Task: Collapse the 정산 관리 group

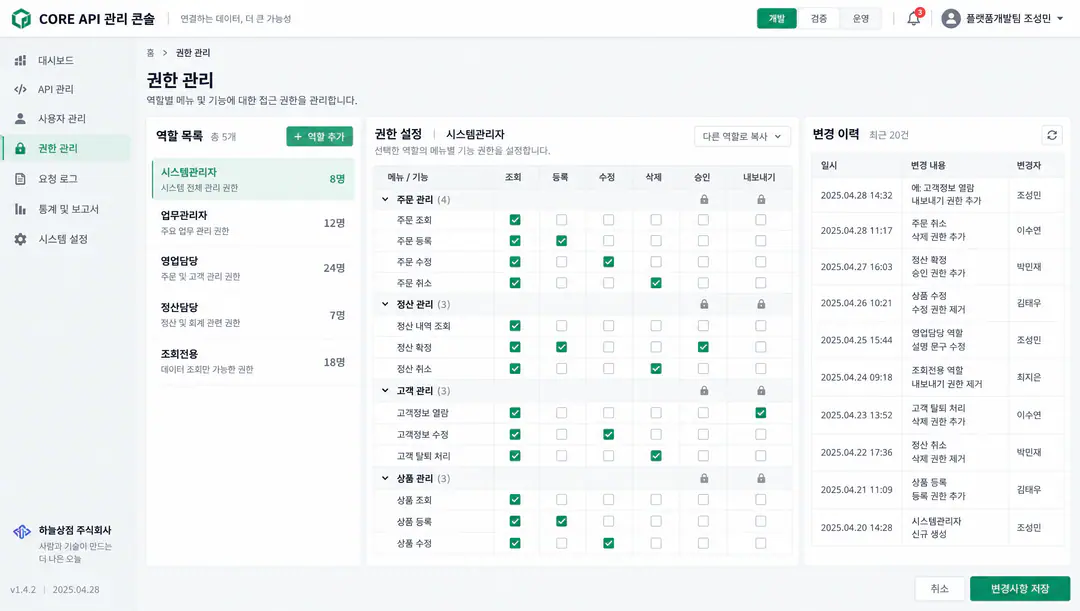Action: [x=385, y=304]
